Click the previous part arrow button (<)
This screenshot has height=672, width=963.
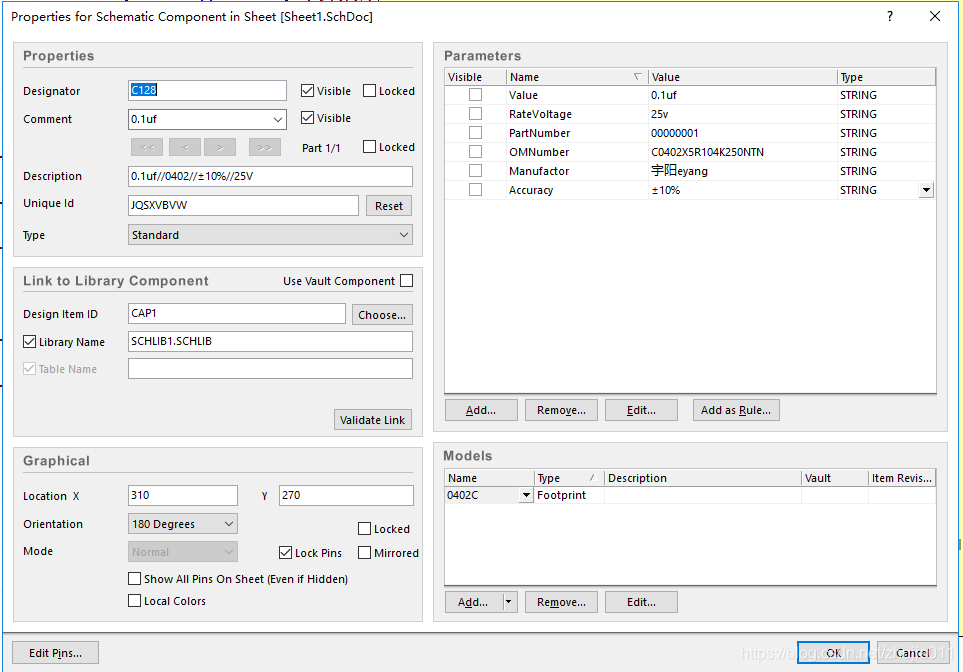pyautogui.click(x=184, y=147)
